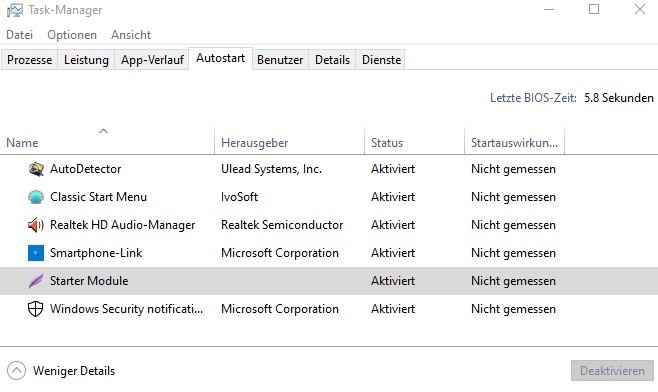Viewport: 658px width, 392px height.
Task: Select the Classic Start Menu shell icon
Action: (x=36, y=197)
